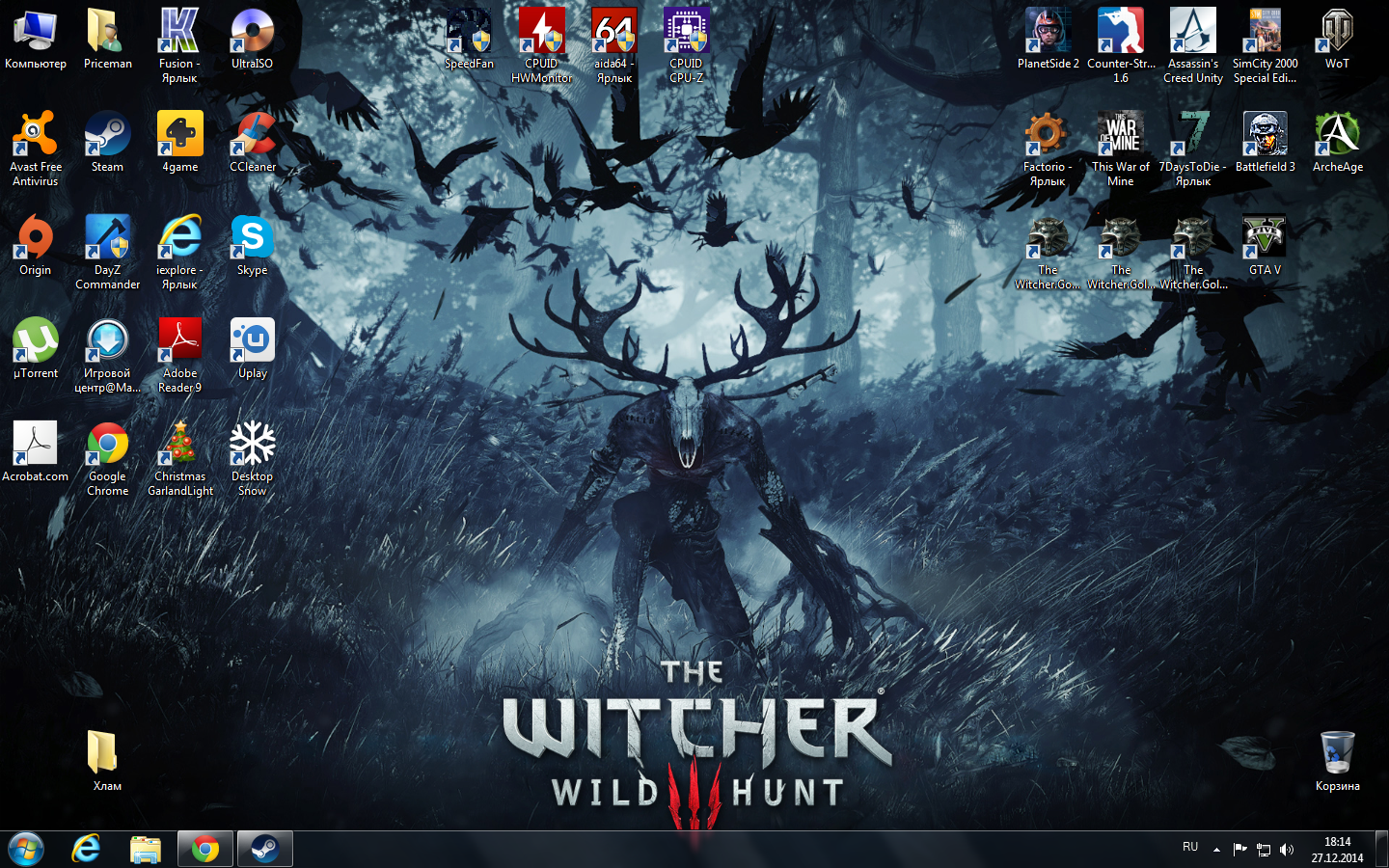This screenshot has height=868, width=1389.
Task: Show hidden tray icons arrow
Action: pos(1216,850)
